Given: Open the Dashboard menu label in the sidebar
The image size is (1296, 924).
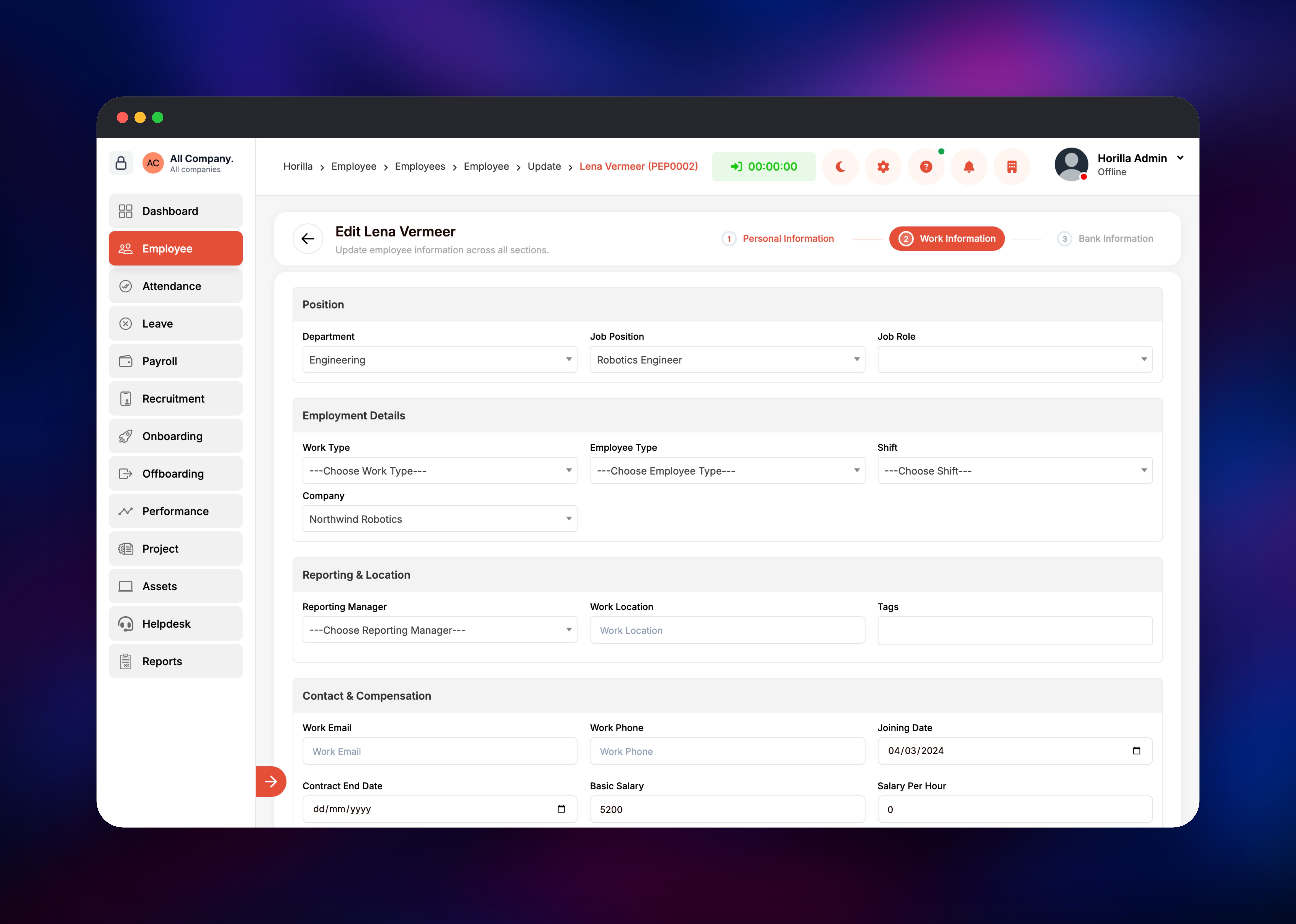Looking at the screenshot, I should 170,211.
